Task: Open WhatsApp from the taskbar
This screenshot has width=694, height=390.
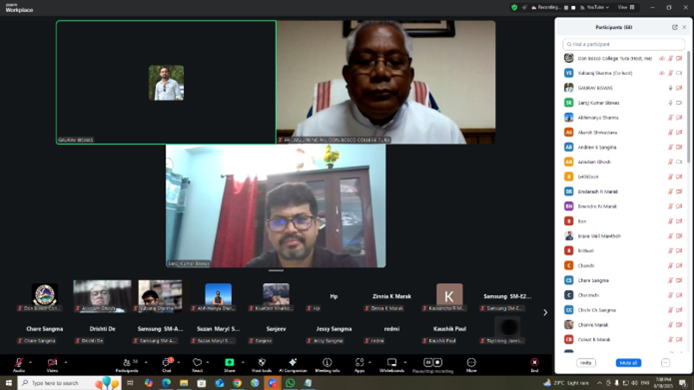Action: pyautogui.click(x=290, y=383)
